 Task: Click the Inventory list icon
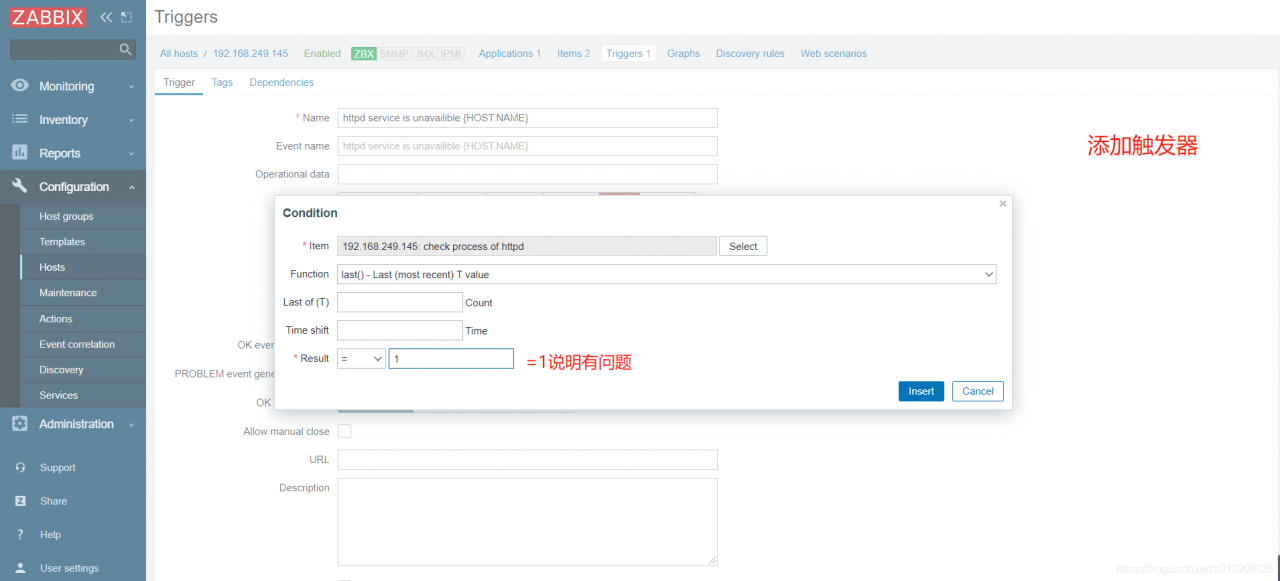tap(20, 119)
